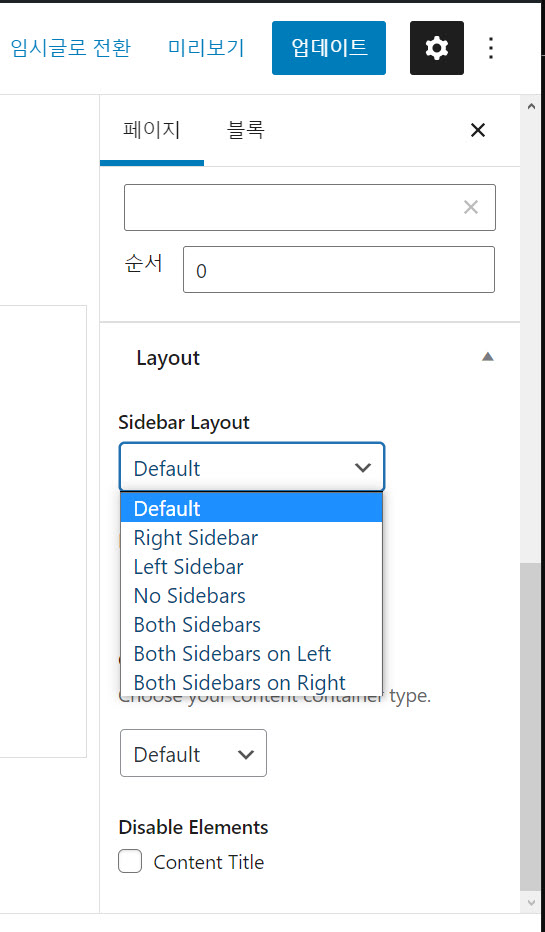Open the Sidebar Layout dropdown
This screenshot has height=932, width=545.
(x=252, y=468)
